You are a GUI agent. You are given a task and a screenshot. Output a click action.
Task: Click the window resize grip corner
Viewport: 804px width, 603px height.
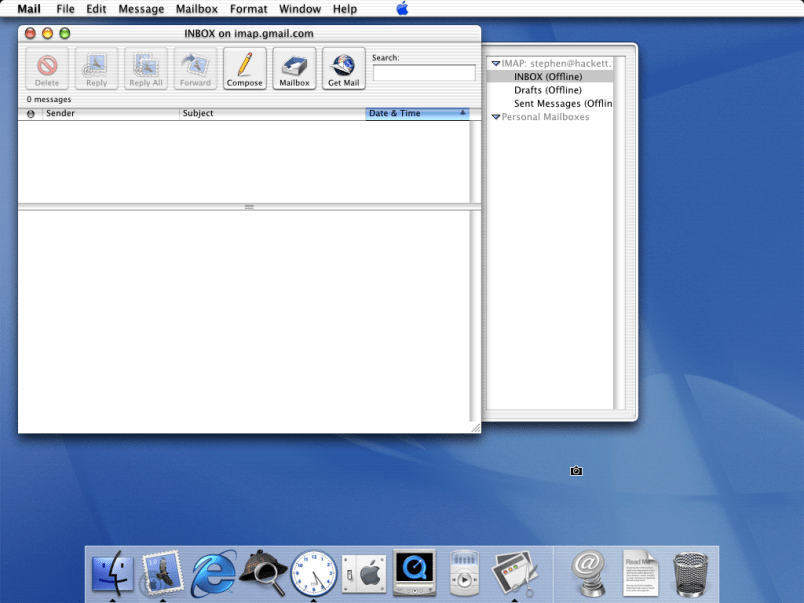pos(476,428)
